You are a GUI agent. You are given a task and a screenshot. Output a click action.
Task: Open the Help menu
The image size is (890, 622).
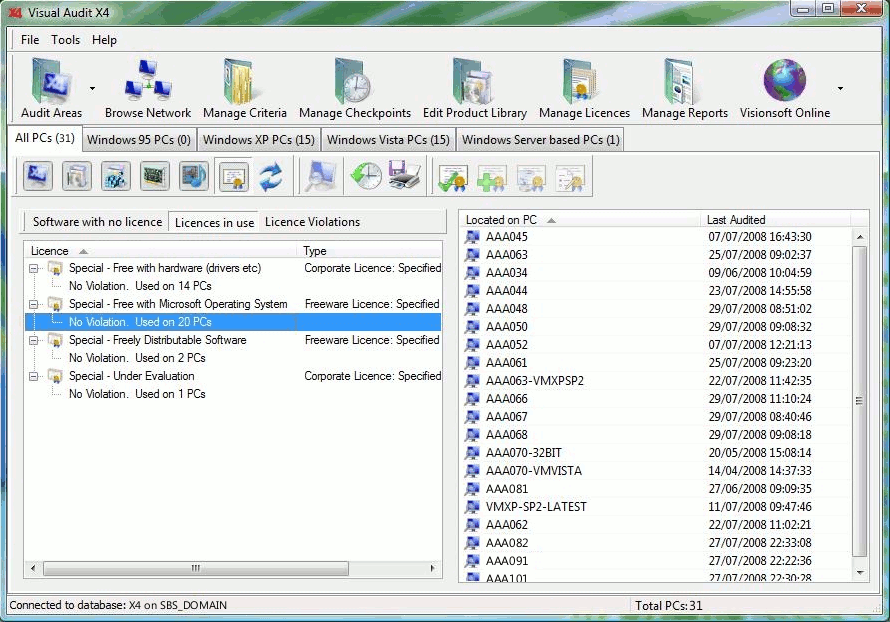[104, 40]
